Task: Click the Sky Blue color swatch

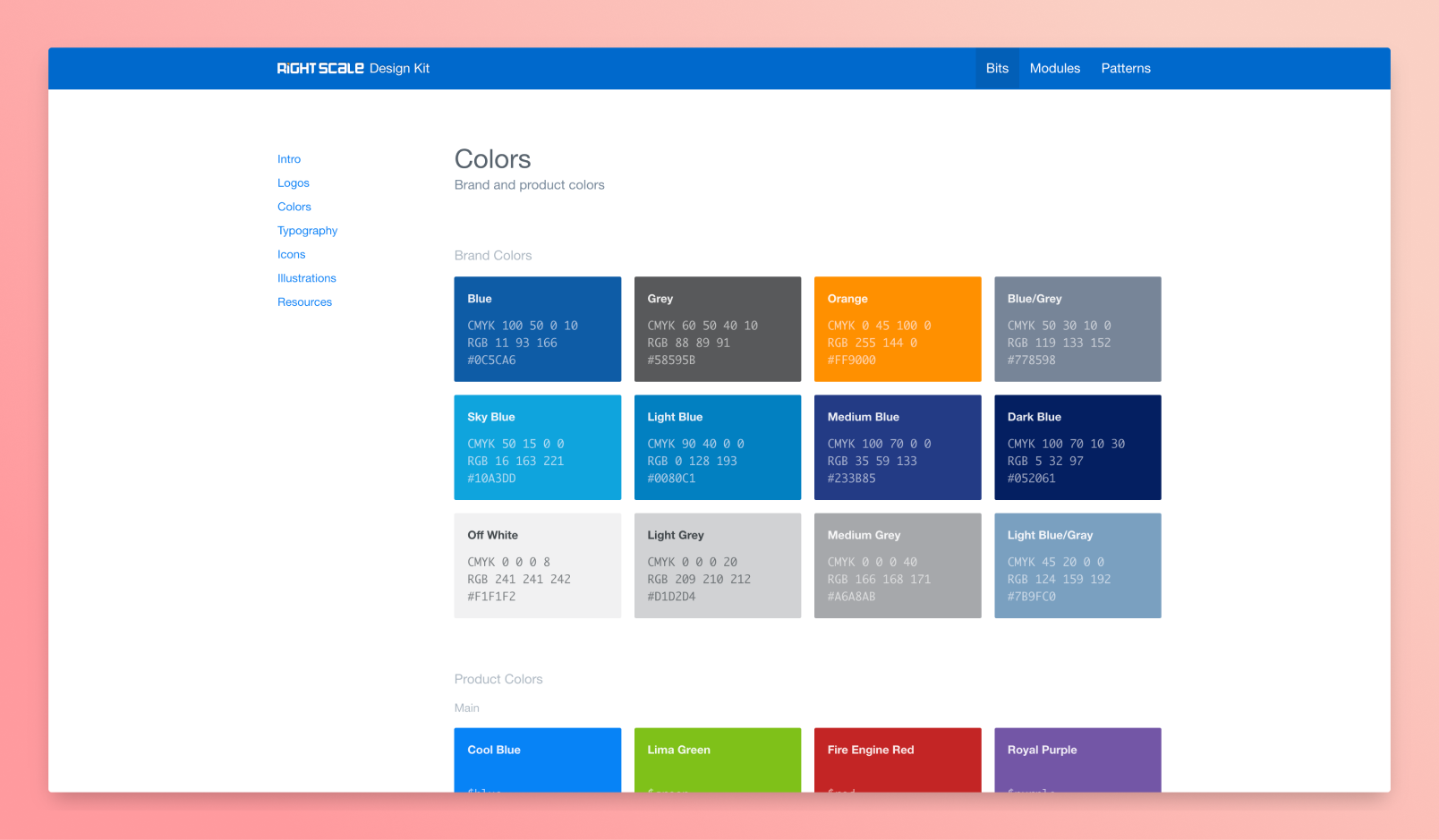Action: [537, 447]
